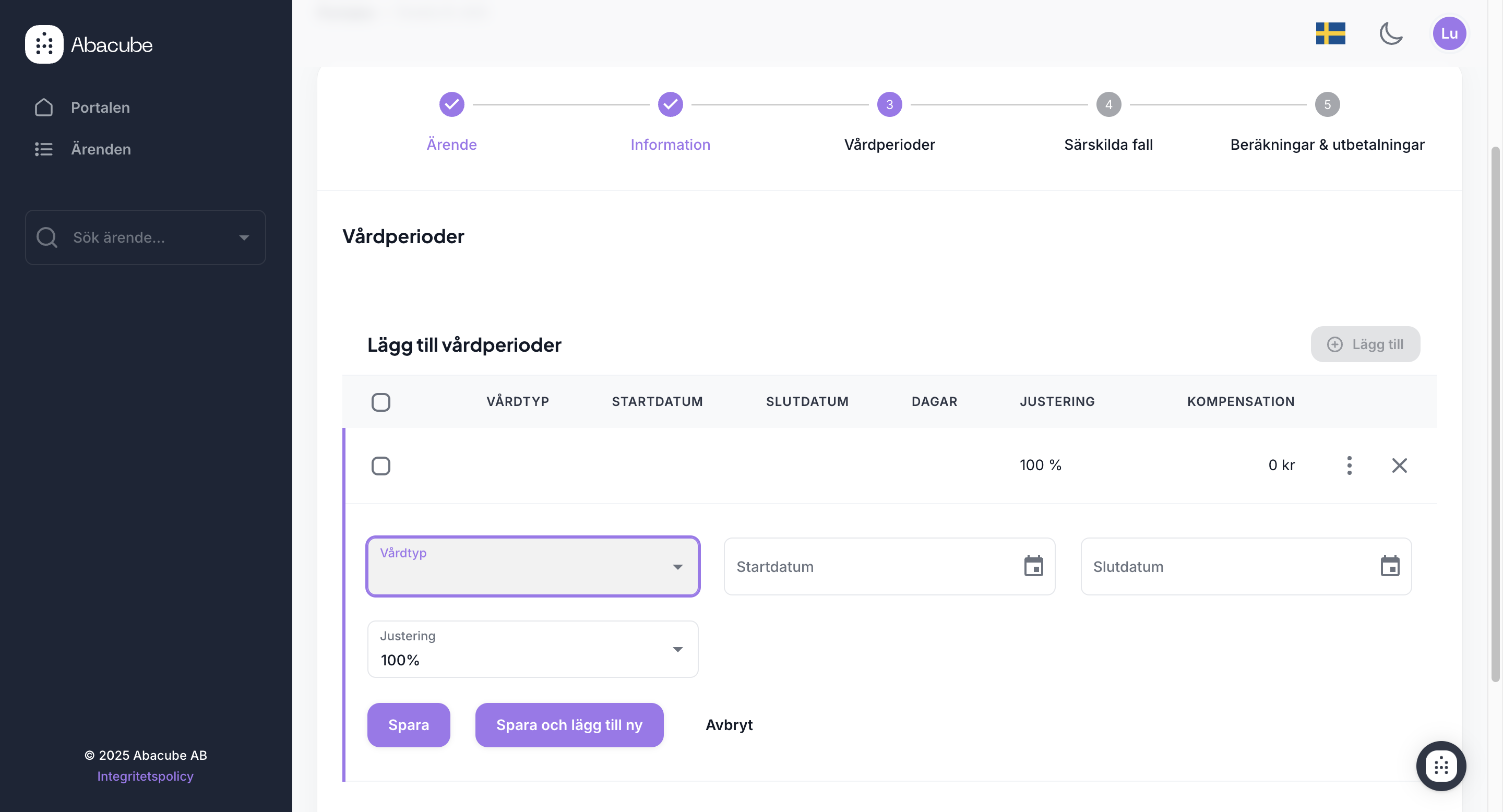This screenshot has height=812, width=1503.
Task: Go back to the Information step
Action: (x=670, y=105)
